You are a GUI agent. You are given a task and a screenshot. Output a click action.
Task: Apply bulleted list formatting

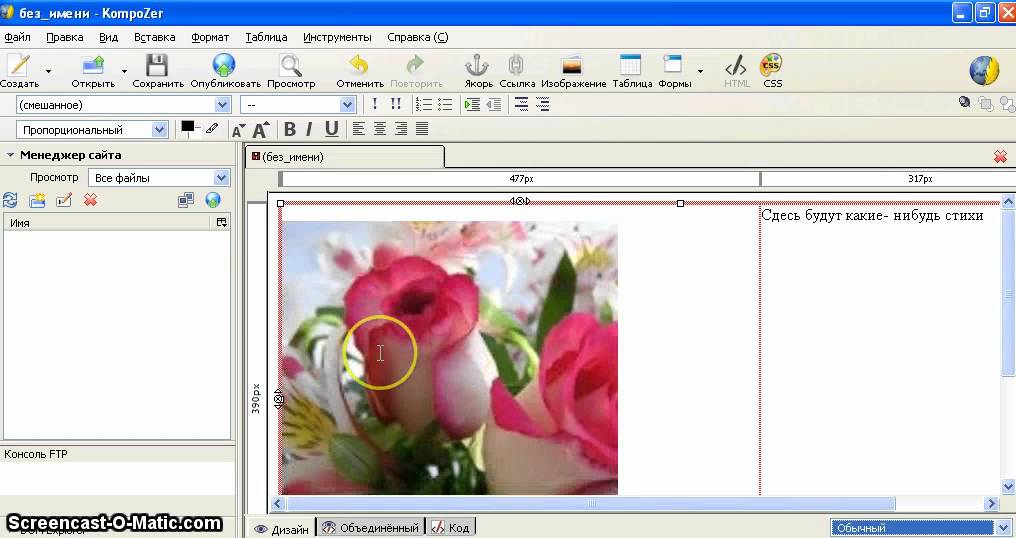(445, 104)
